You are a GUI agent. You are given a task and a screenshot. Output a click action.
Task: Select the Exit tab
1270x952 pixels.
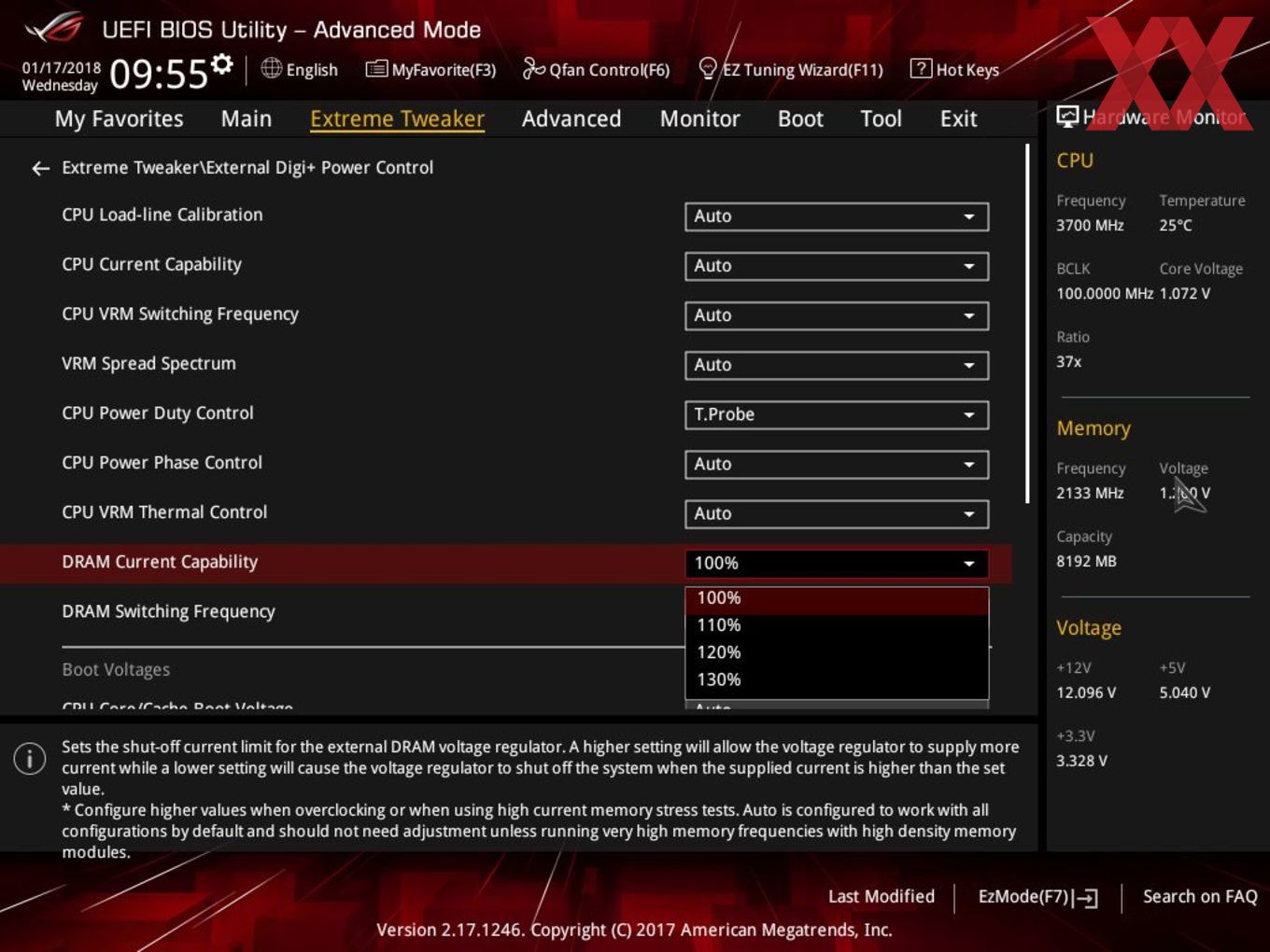click(x=958, y=119)
